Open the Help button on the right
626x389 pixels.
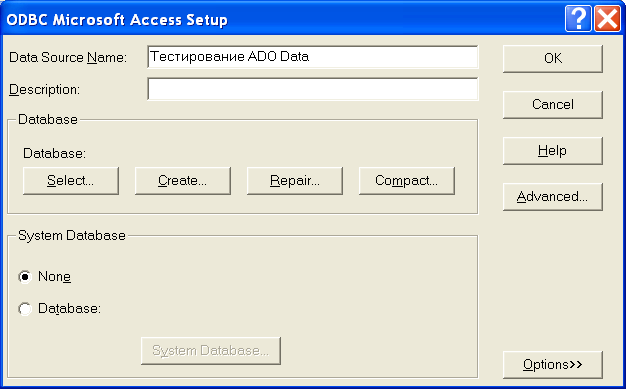[x=553, y=151]
